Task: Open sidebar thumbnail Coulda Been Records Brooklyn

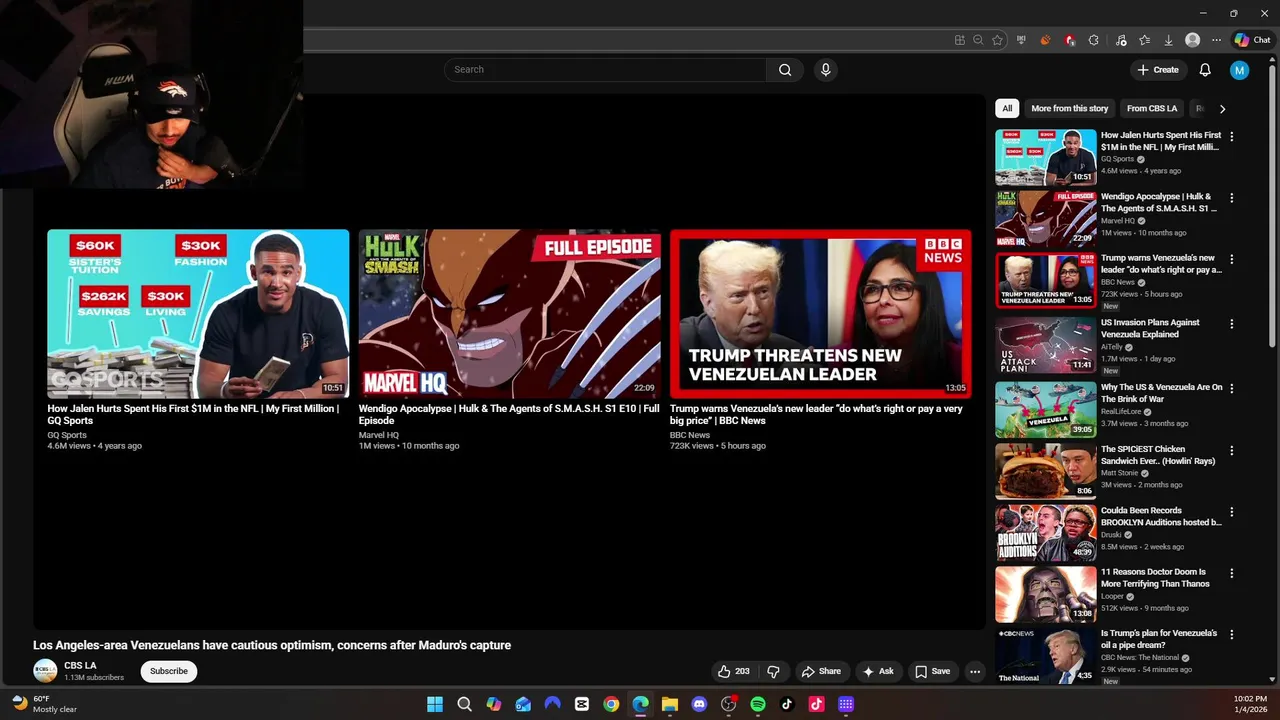Action: click(1045, 533)
